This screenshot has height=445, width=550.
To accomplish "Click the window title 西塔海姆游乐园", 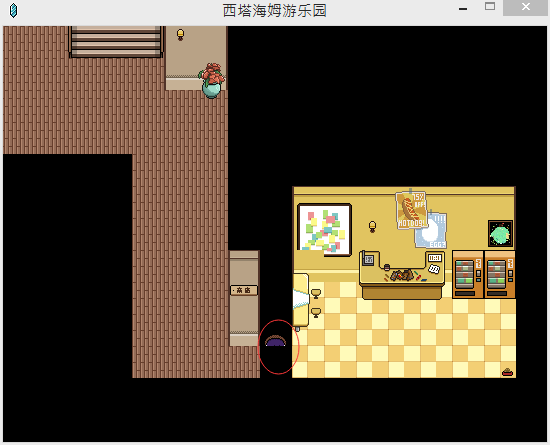I will (275, 11).
